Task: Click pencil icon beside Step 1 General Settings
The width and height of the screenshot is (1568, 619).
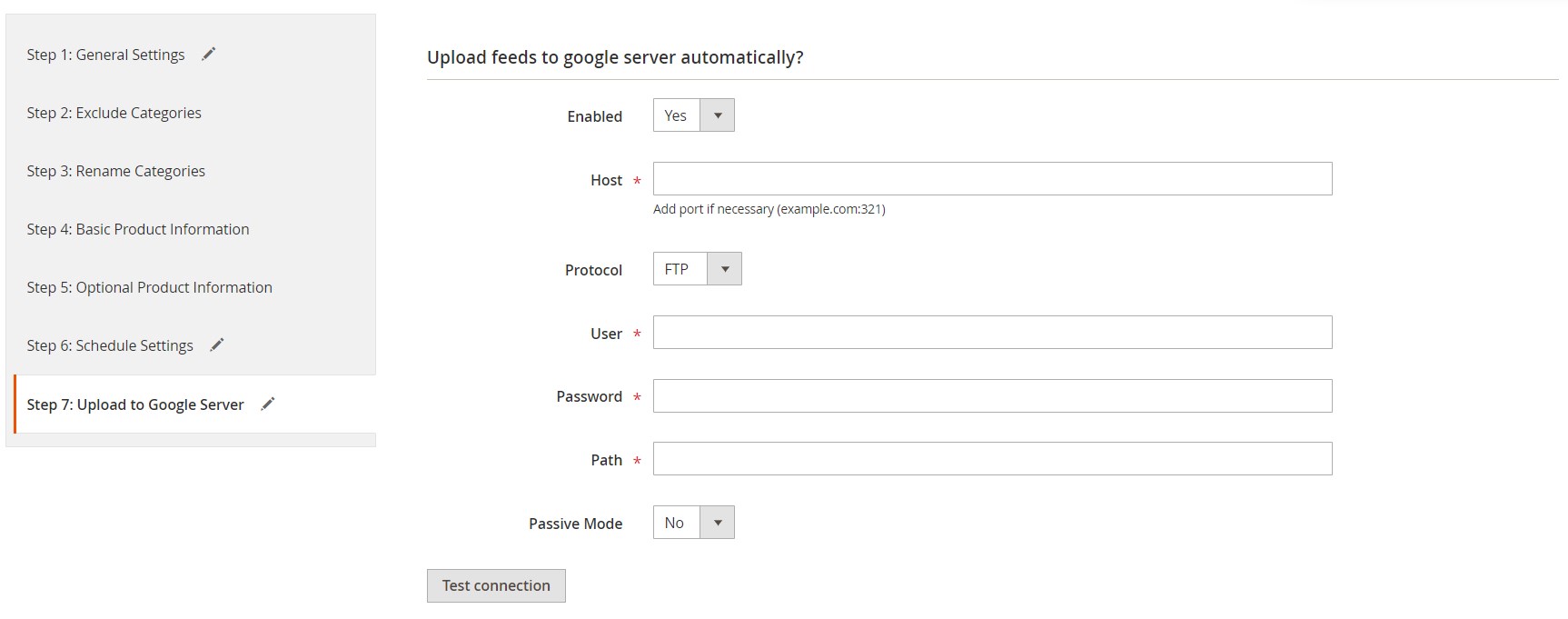Action: (x=208, y=55)
